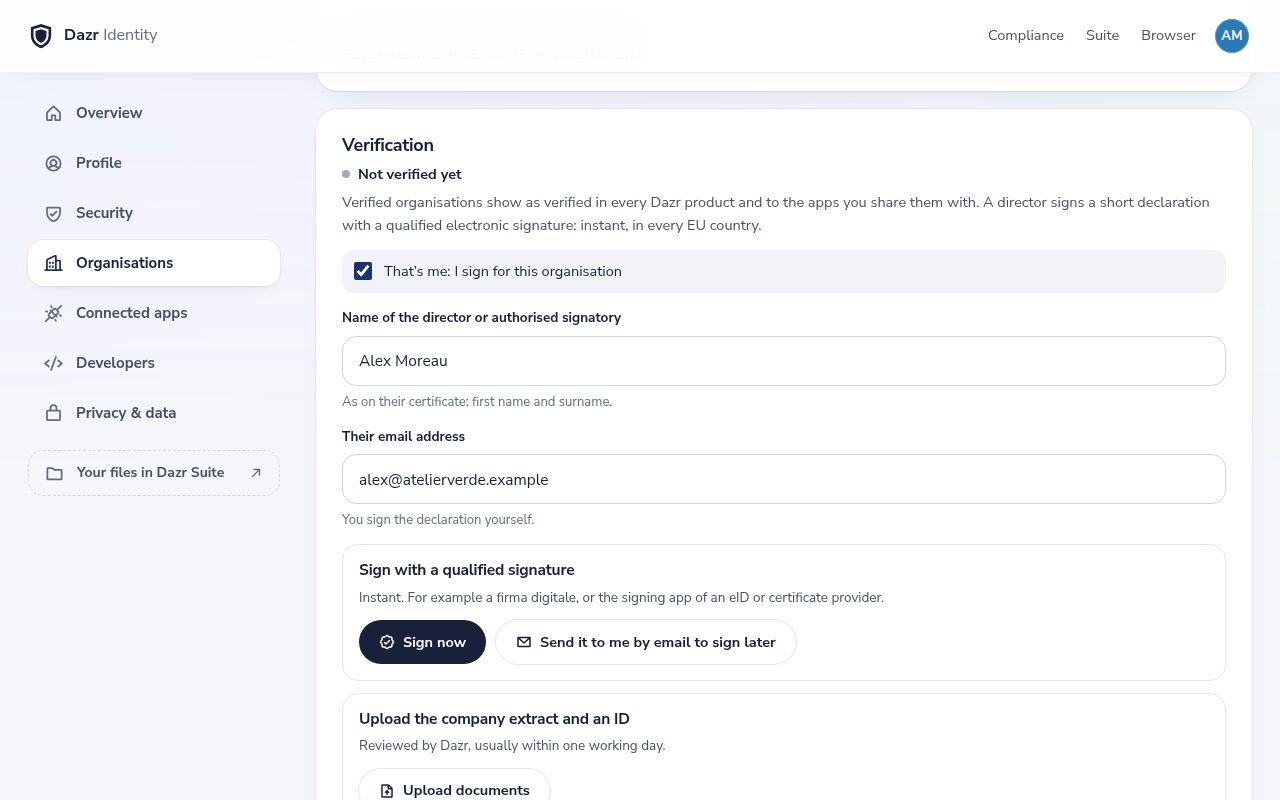
Task: Click the "You sign the declaration yourself." hint
Action: (x=438, y=520)
